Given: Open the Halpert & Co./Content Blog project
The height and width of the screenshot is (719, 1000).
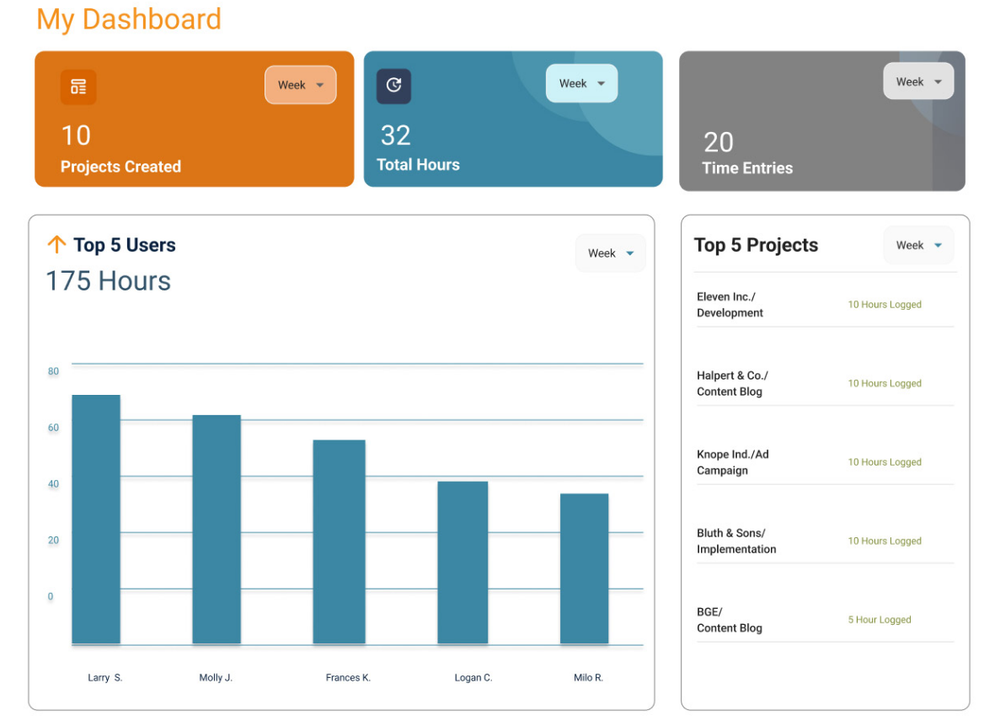Looking at the screenshot, I should click(732, 383).
